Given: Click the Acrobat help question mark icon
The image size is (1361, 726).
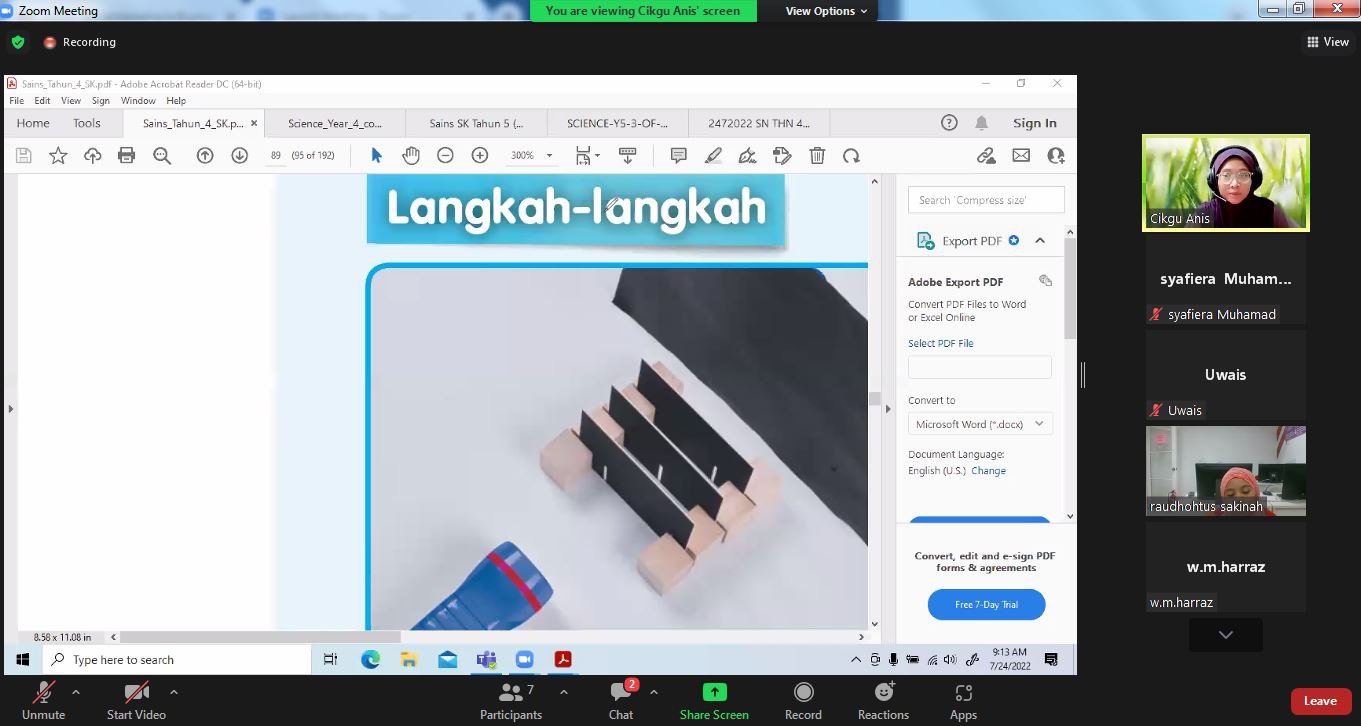Looking at the screenshot, I should [x=949, y=123].
